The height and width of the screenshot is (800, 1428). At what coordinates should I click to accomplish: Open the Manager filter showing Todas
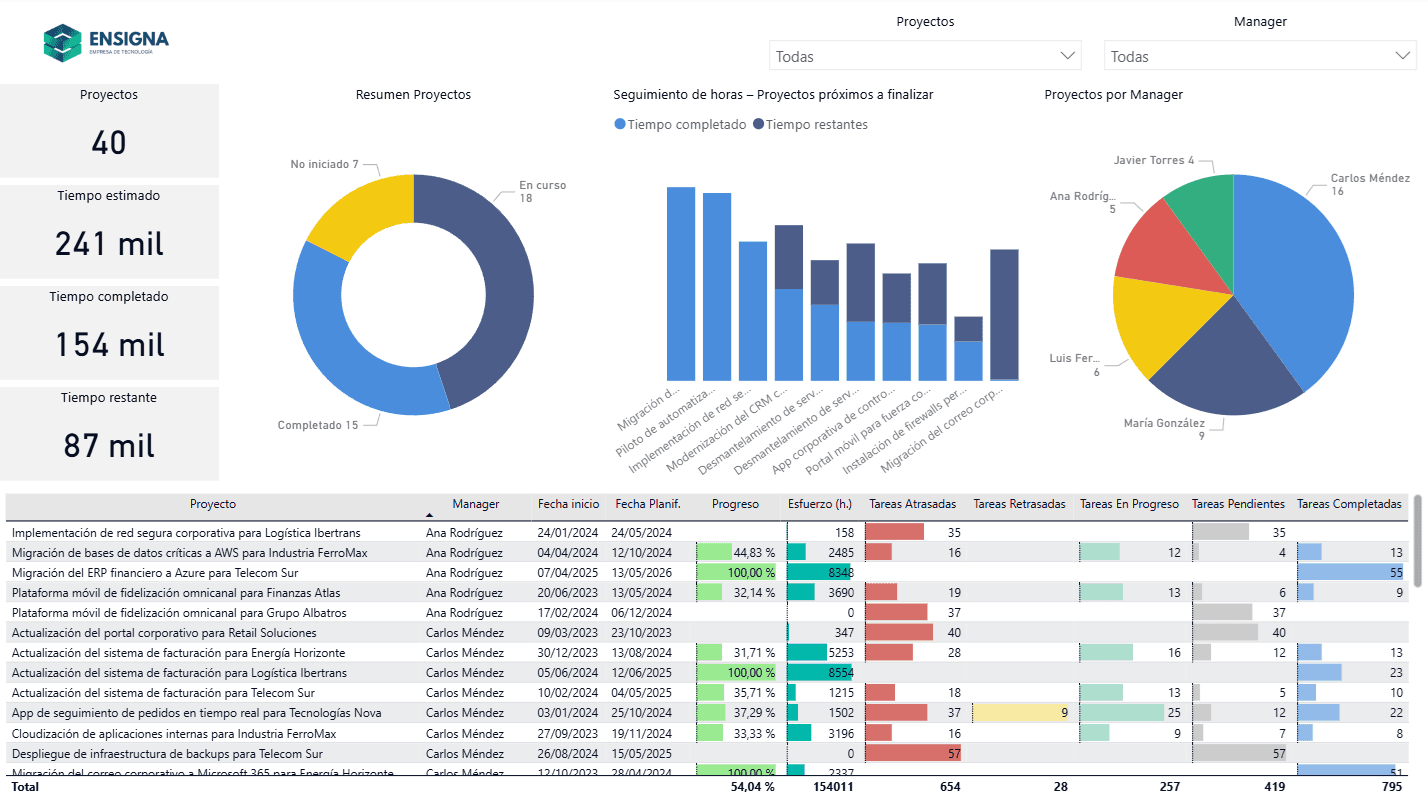point(1259,55)
